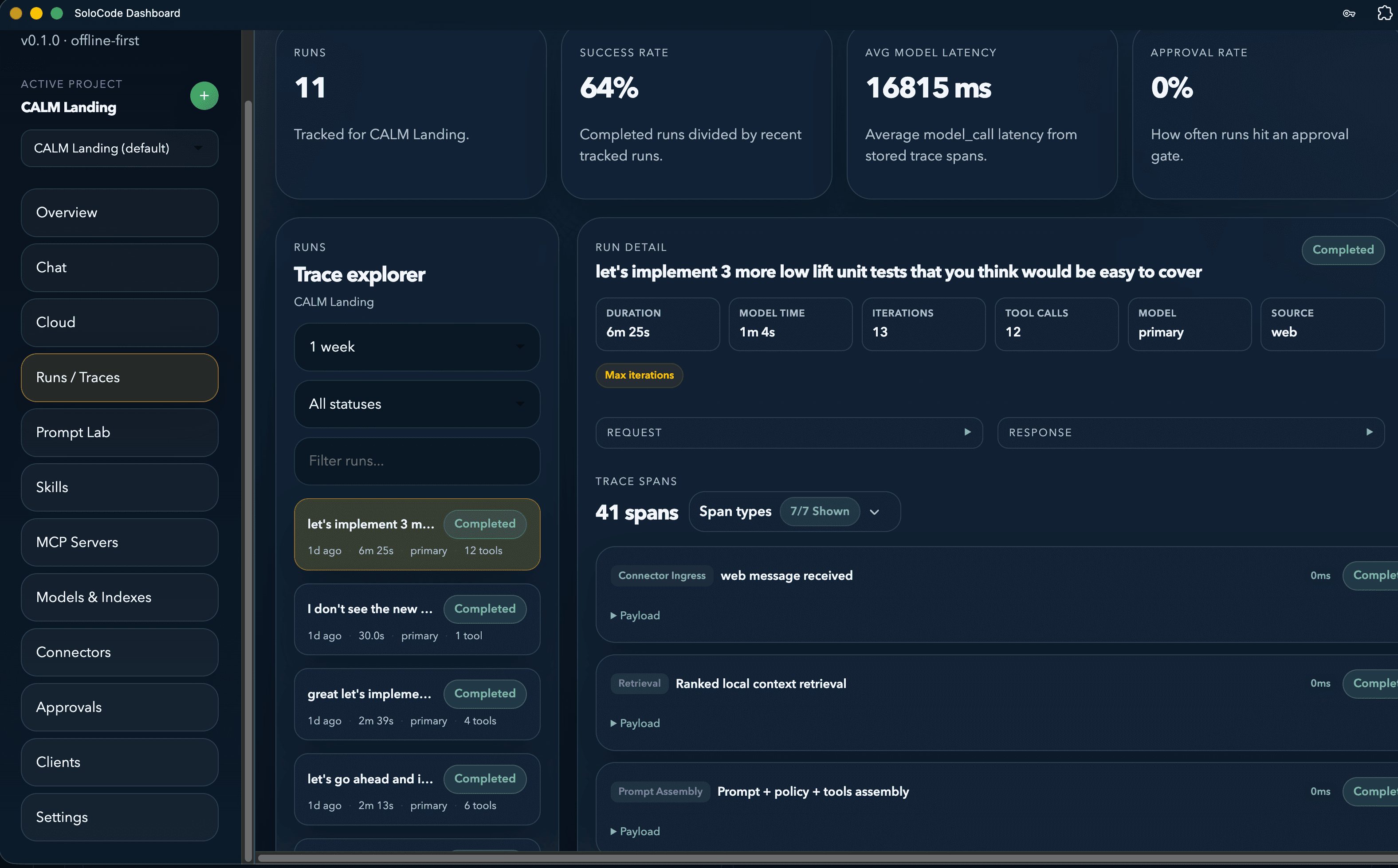Image resolution: width=1398 pixels, height=868 pixels.
Task: Click the 16815 ms latency value
Action: coord(928,88)
